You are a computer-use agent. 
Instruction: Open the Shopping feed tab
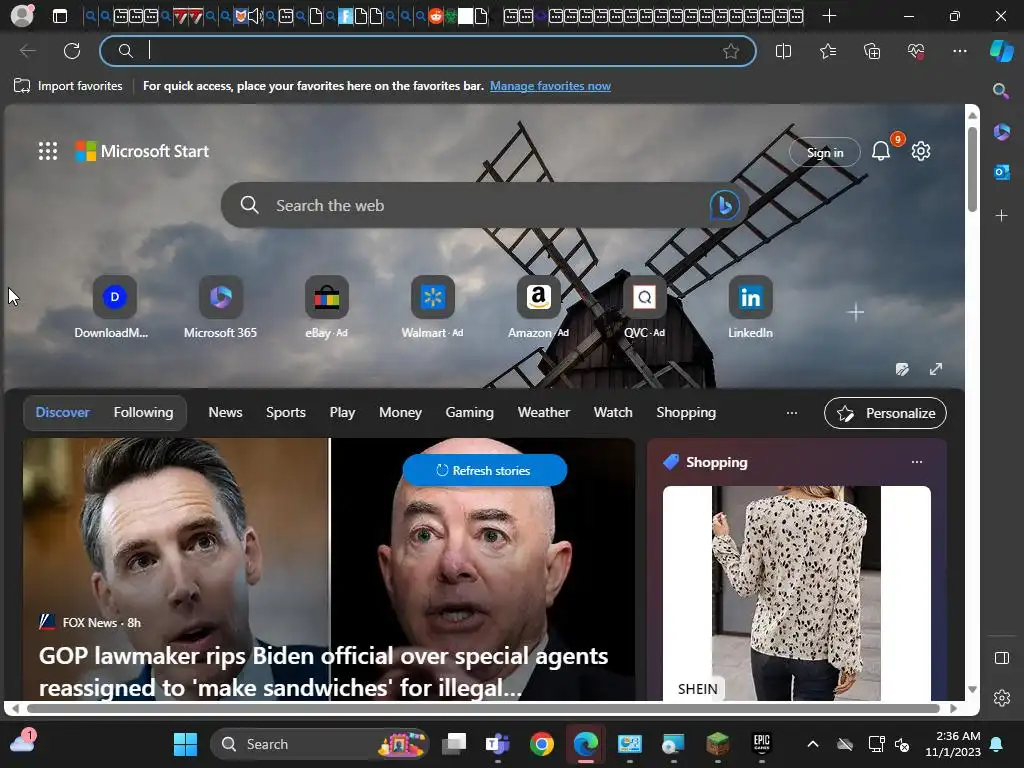point(686,413)
